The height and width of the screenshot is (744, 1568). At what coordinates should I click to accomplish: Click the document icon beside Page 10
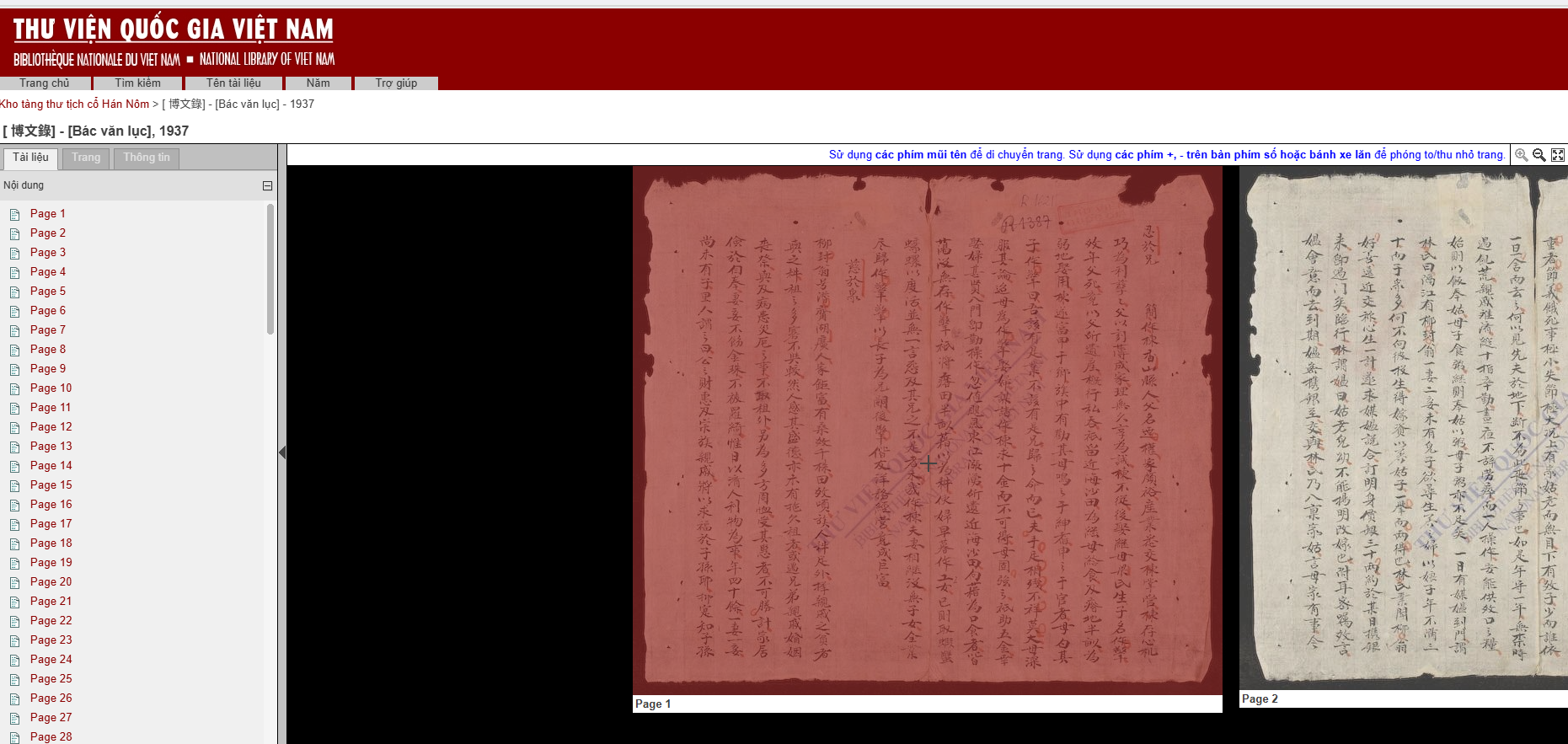pyautogui.click(x=14, y=388)
